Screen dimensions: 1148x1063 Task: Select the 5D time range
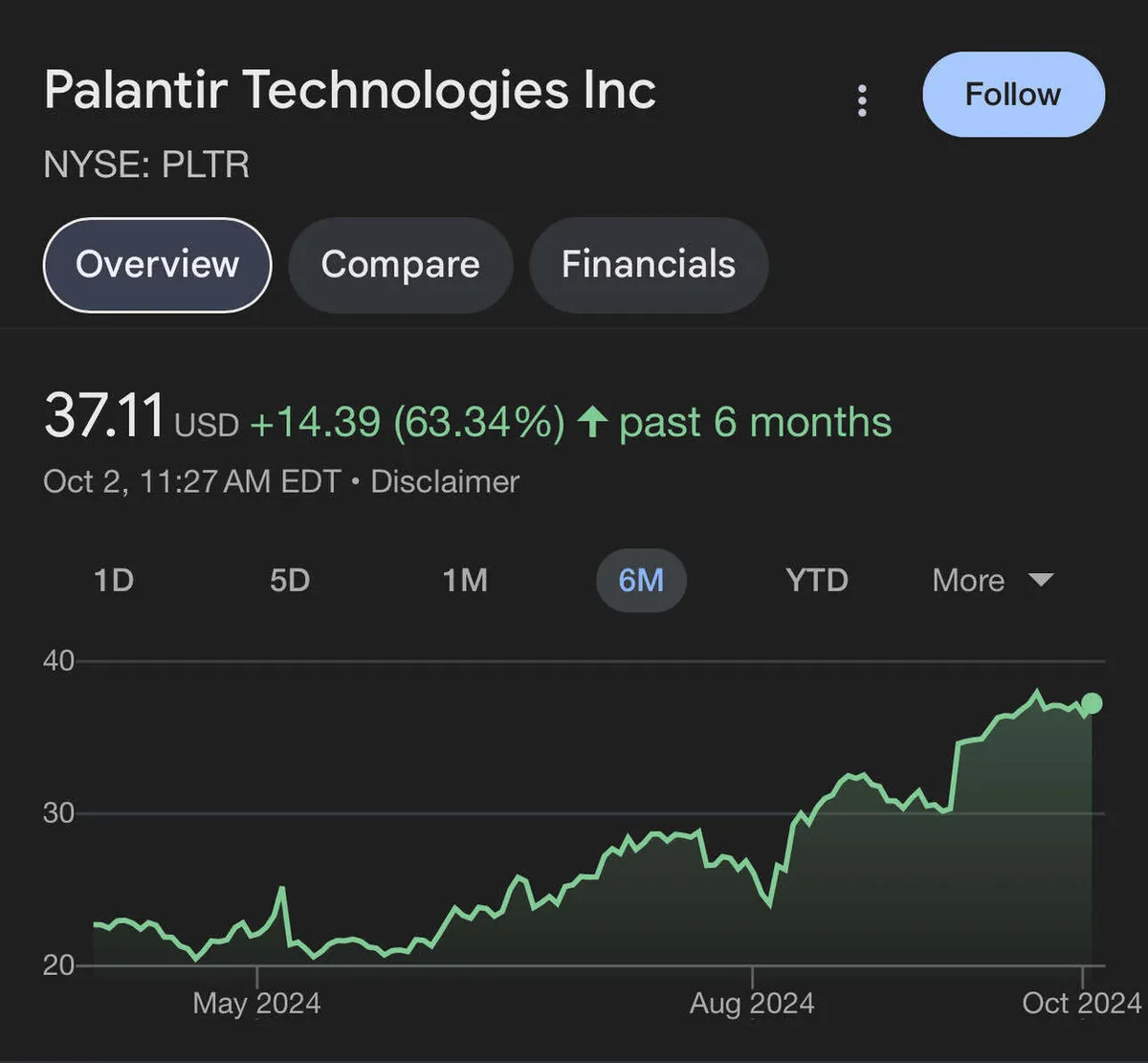290,580
